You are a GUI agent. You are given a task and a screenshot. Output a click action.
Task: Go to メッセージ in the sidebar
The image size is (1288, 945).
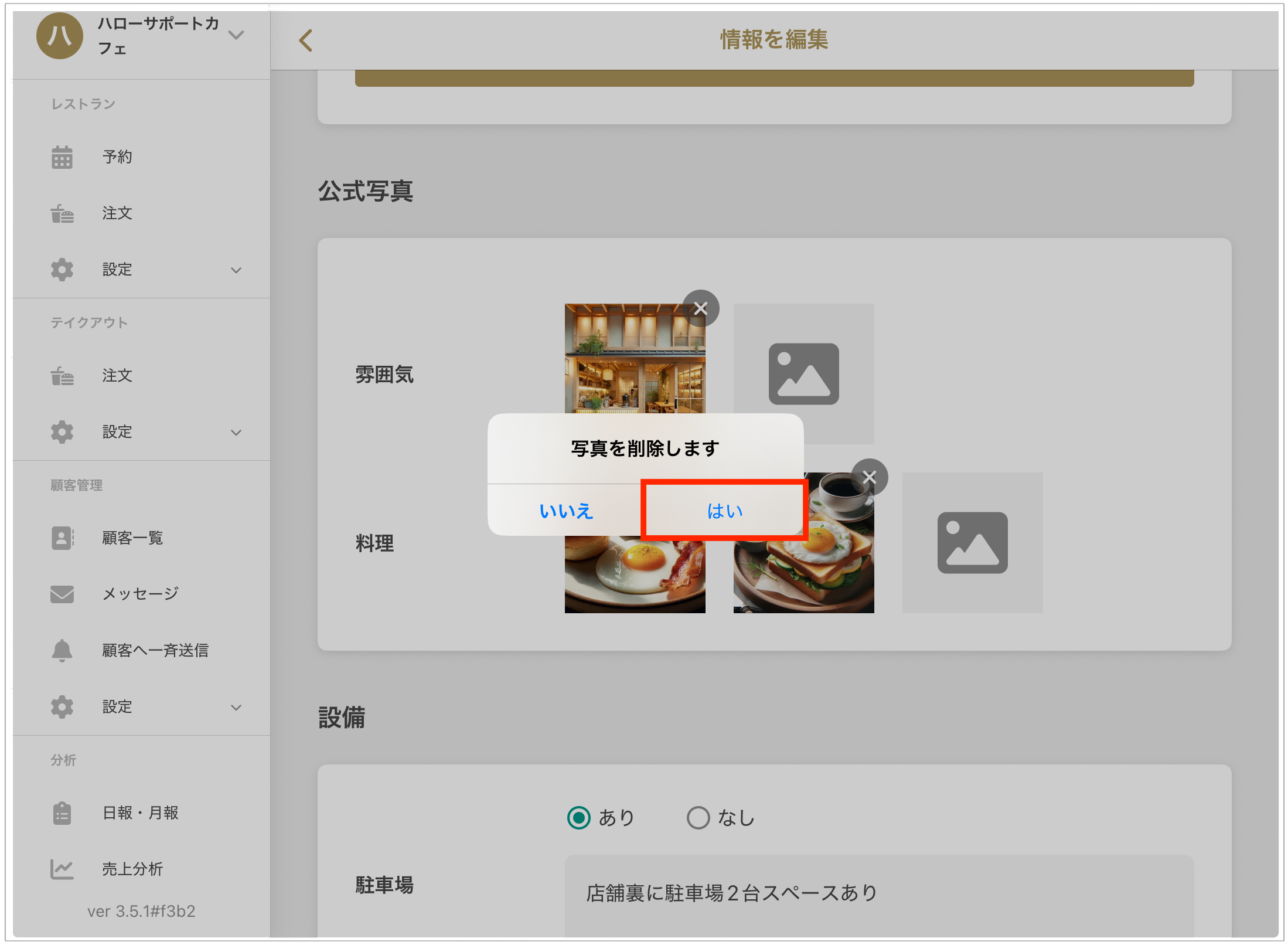pos(141,594)
